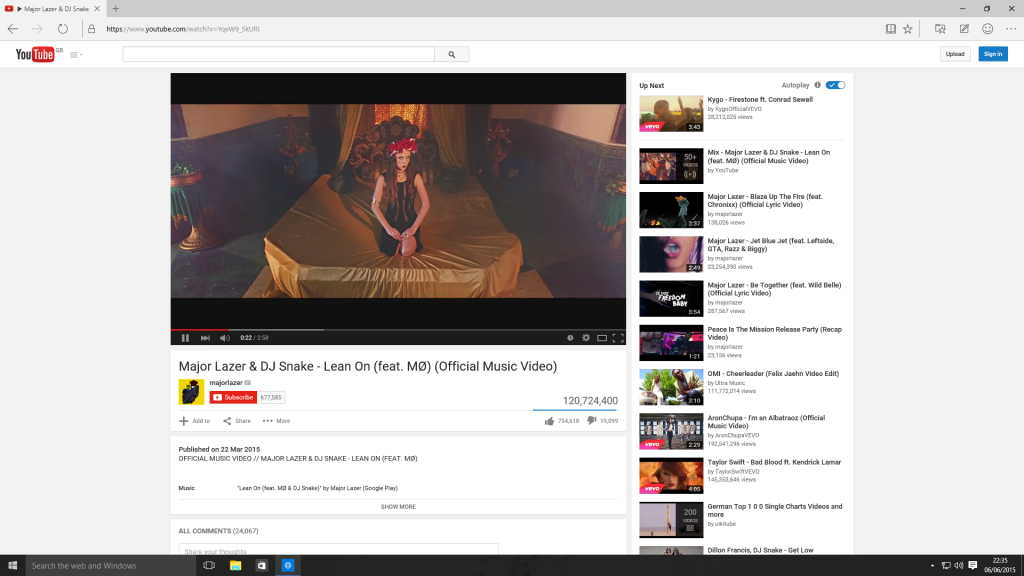The width and height of the screenshot is (1024, 576).
Task: Open Kygo Firestone video thumbnail
Action: [671, 114]
